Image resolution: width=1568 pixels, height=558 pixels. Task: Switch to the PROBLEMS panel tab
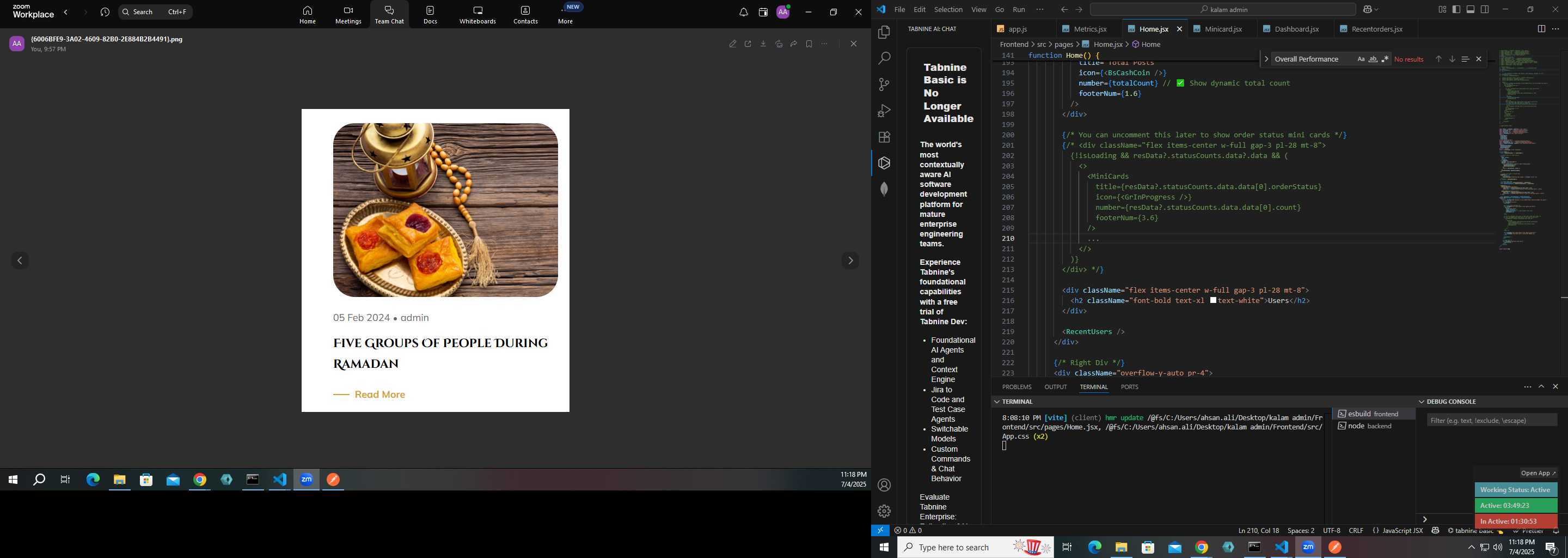click(1016, 387)
